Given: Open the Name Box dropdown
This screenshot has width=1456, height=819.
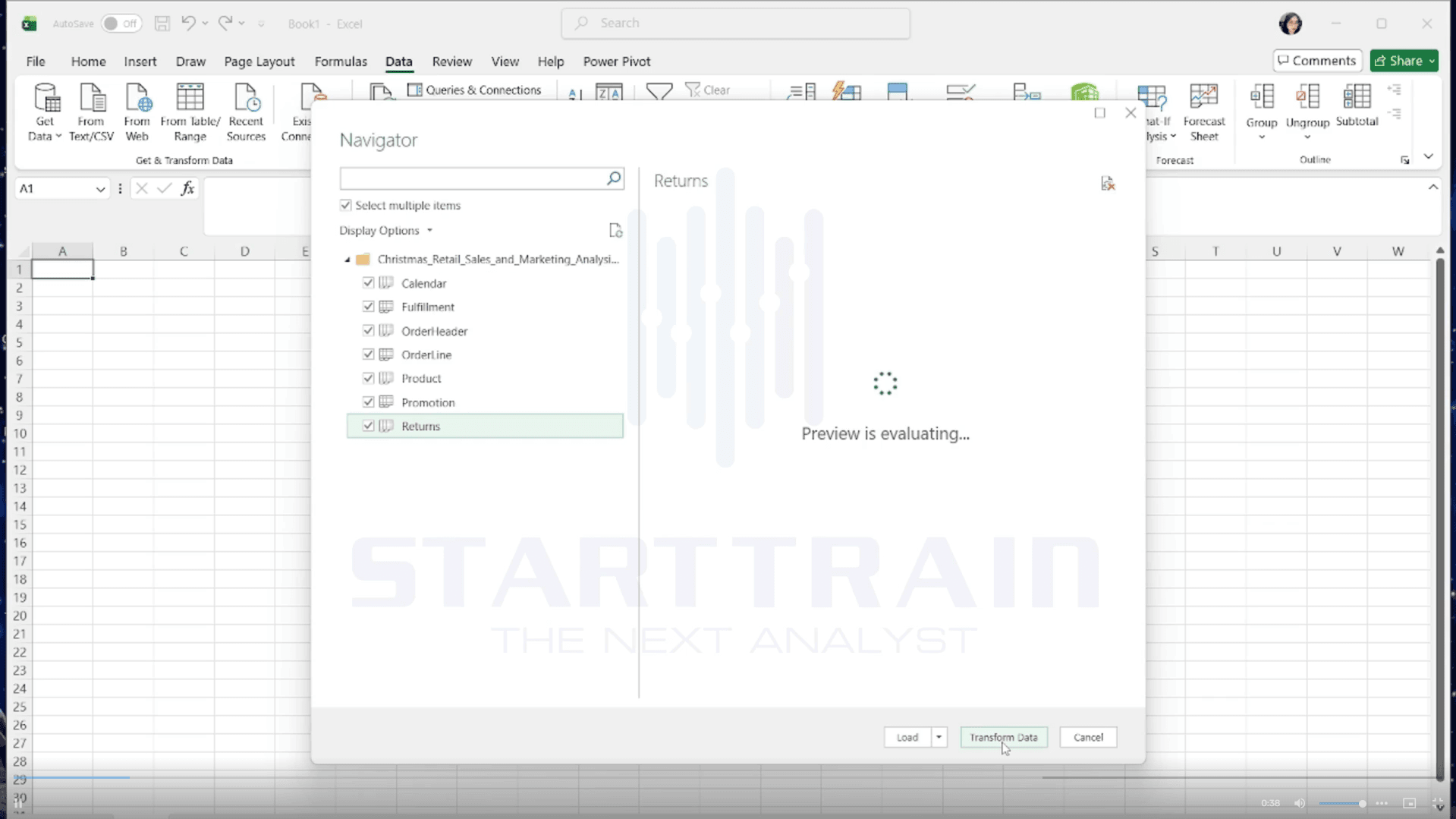Looking at the screenshot, I should click(x=100, y=189).
